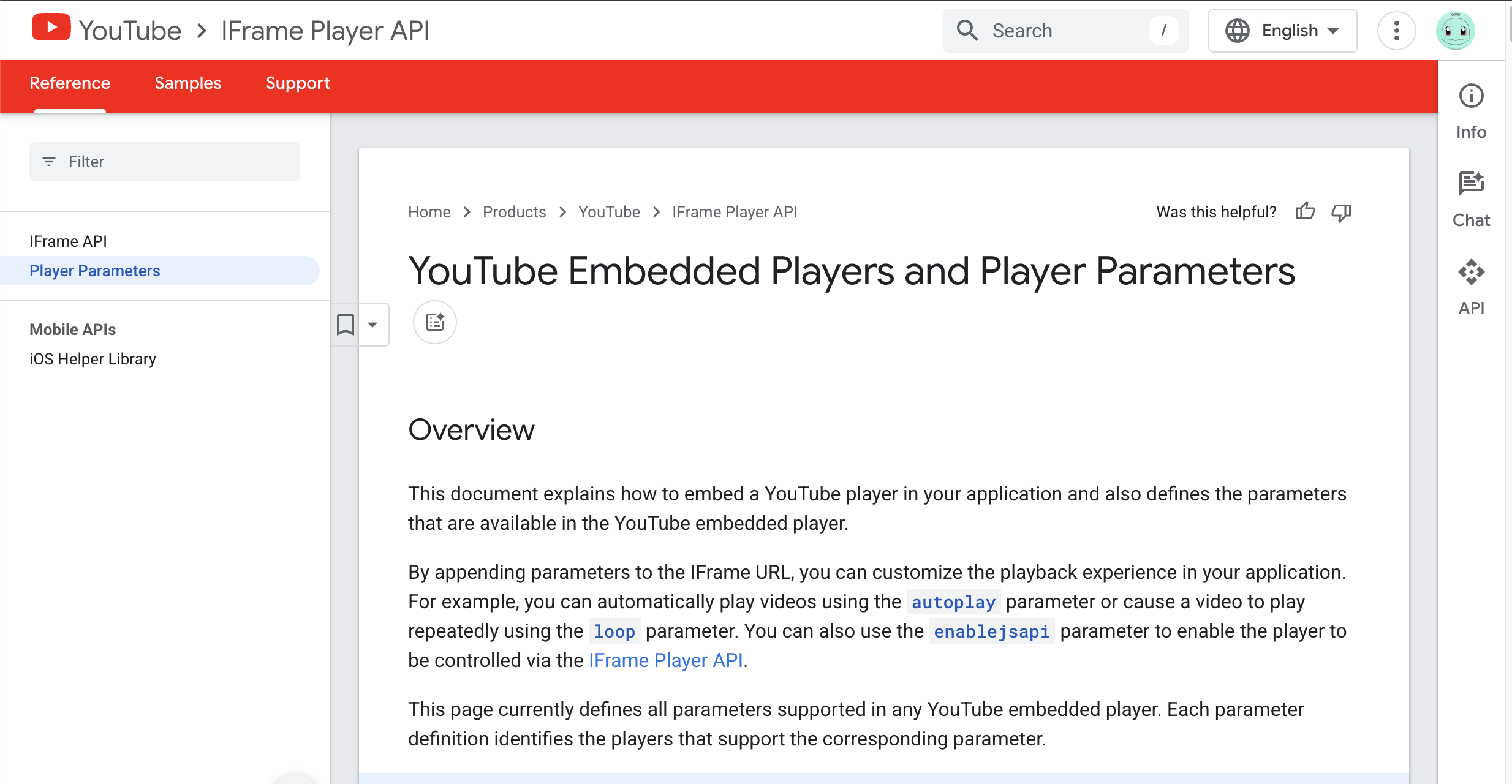
Task: Click the YouTube header text
Action: pyautogui.click(x=130, y=31)
